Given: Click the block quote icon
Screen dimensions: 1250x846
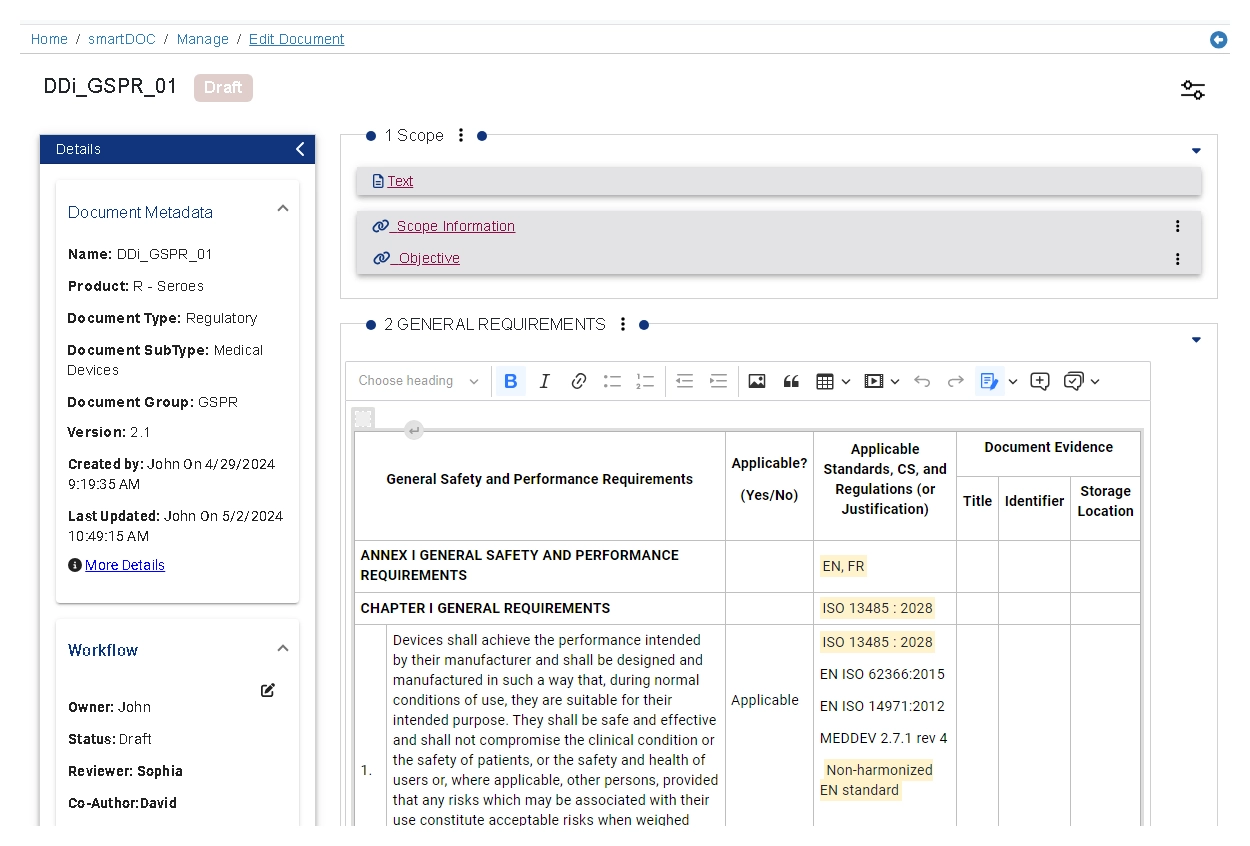Looking at the screenshot, I should click(x=791, y=381).
